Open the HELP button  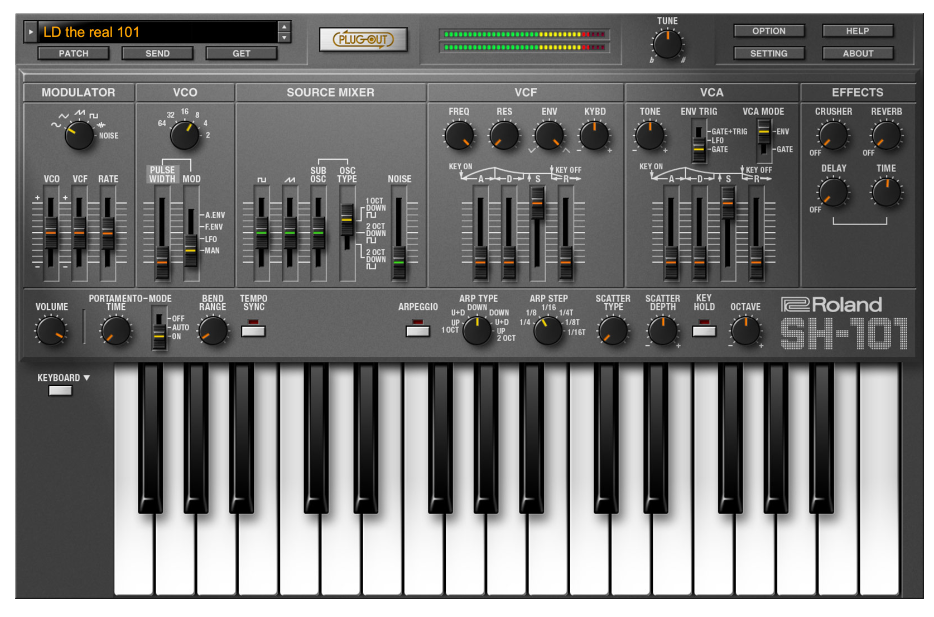(x=858, y=31)
